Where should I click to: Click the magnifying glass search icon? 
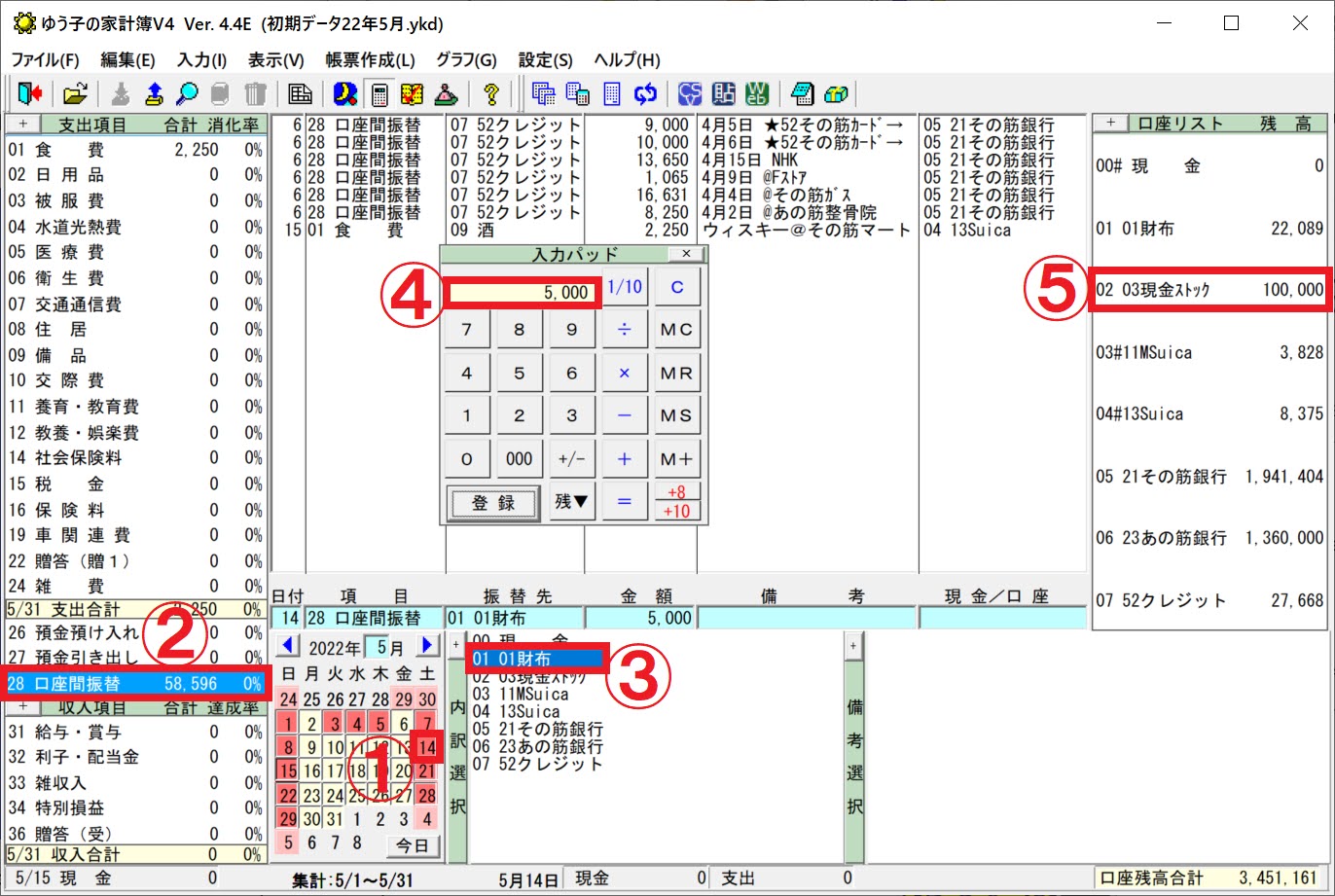coord(187,94)
